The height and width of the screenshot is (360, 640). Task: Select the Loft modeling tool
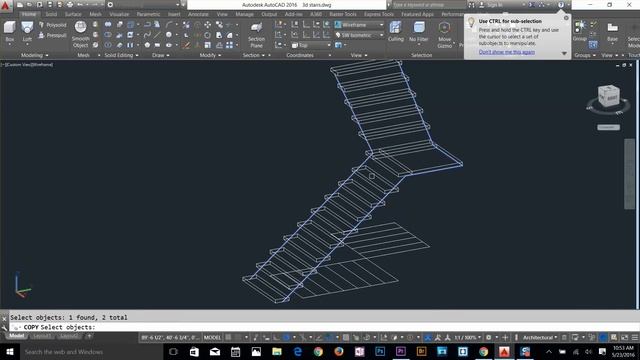(27, 32)
